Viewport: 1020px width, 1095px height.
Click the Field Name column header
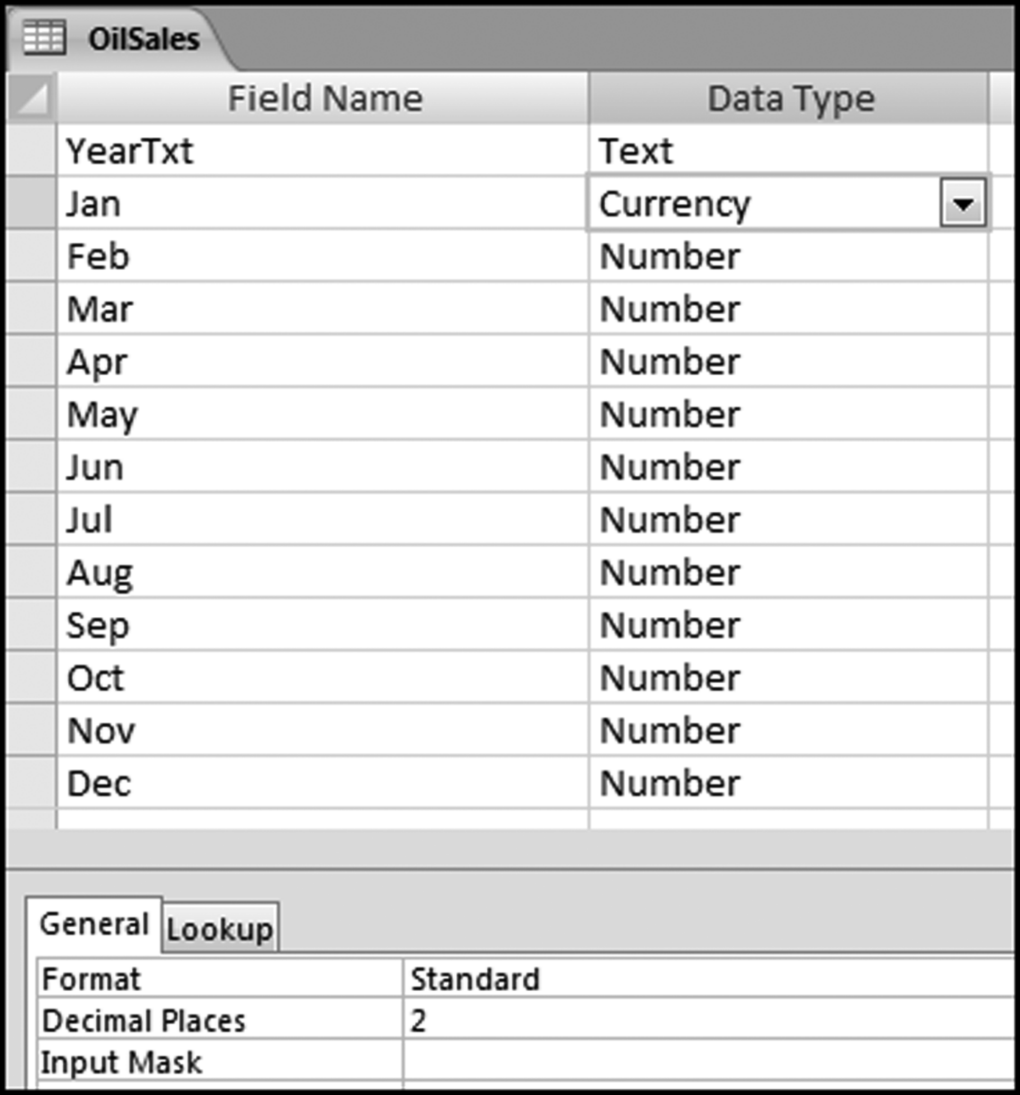click(x=324, y=99)
